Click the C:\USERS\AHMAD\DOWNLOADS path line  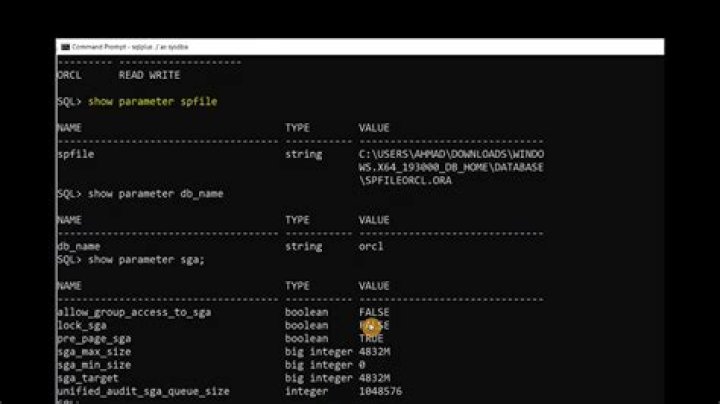click(451, 154)
